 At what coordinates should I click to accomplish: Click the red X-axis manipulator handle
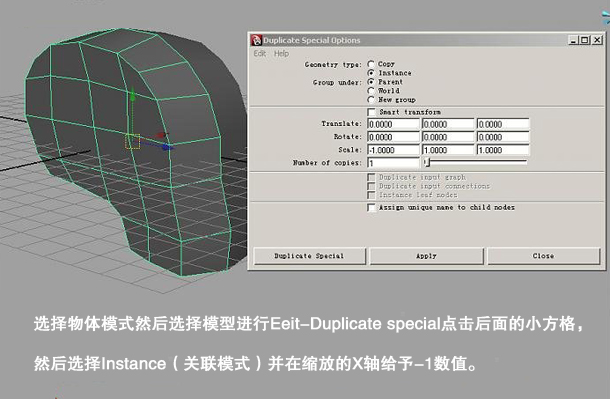[161, 135]
